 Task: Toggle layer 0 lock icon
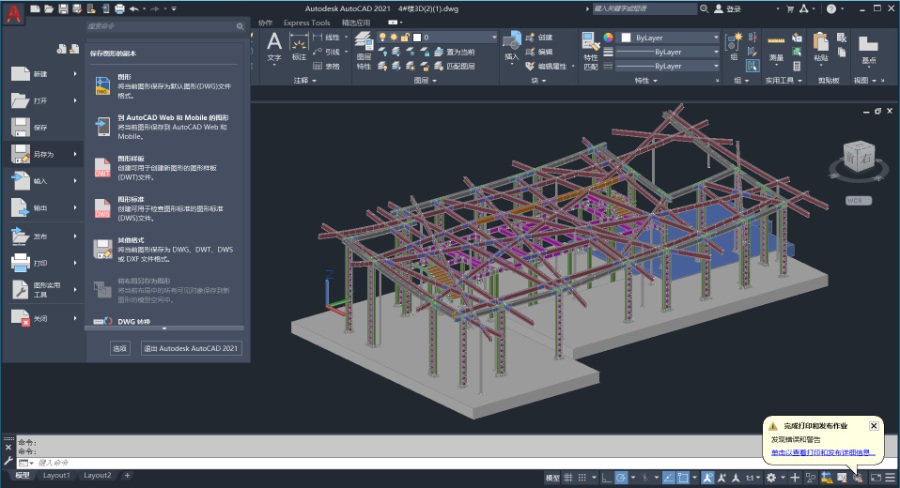pyautogui.click(x=405, y=37)
